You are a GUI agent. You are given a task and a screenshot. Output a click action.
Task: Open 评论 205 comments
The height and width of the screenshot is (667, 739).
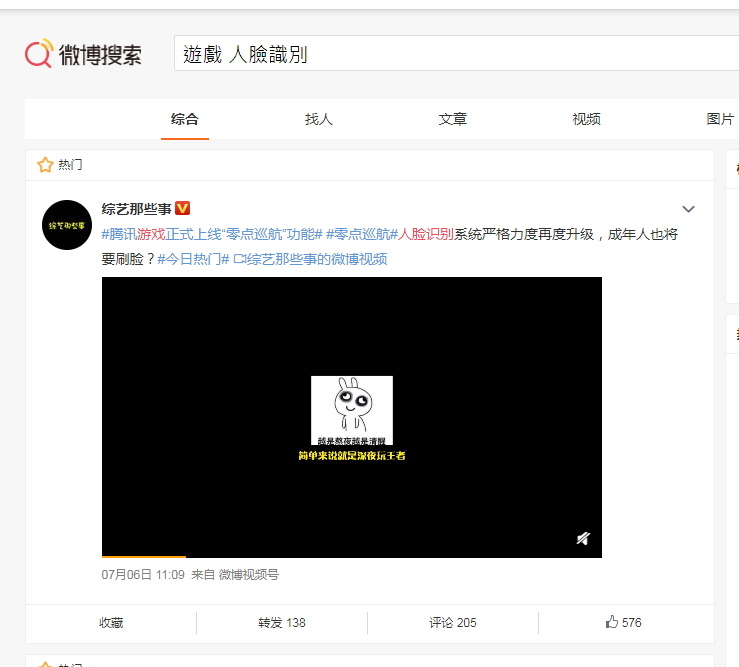(453, 623)
